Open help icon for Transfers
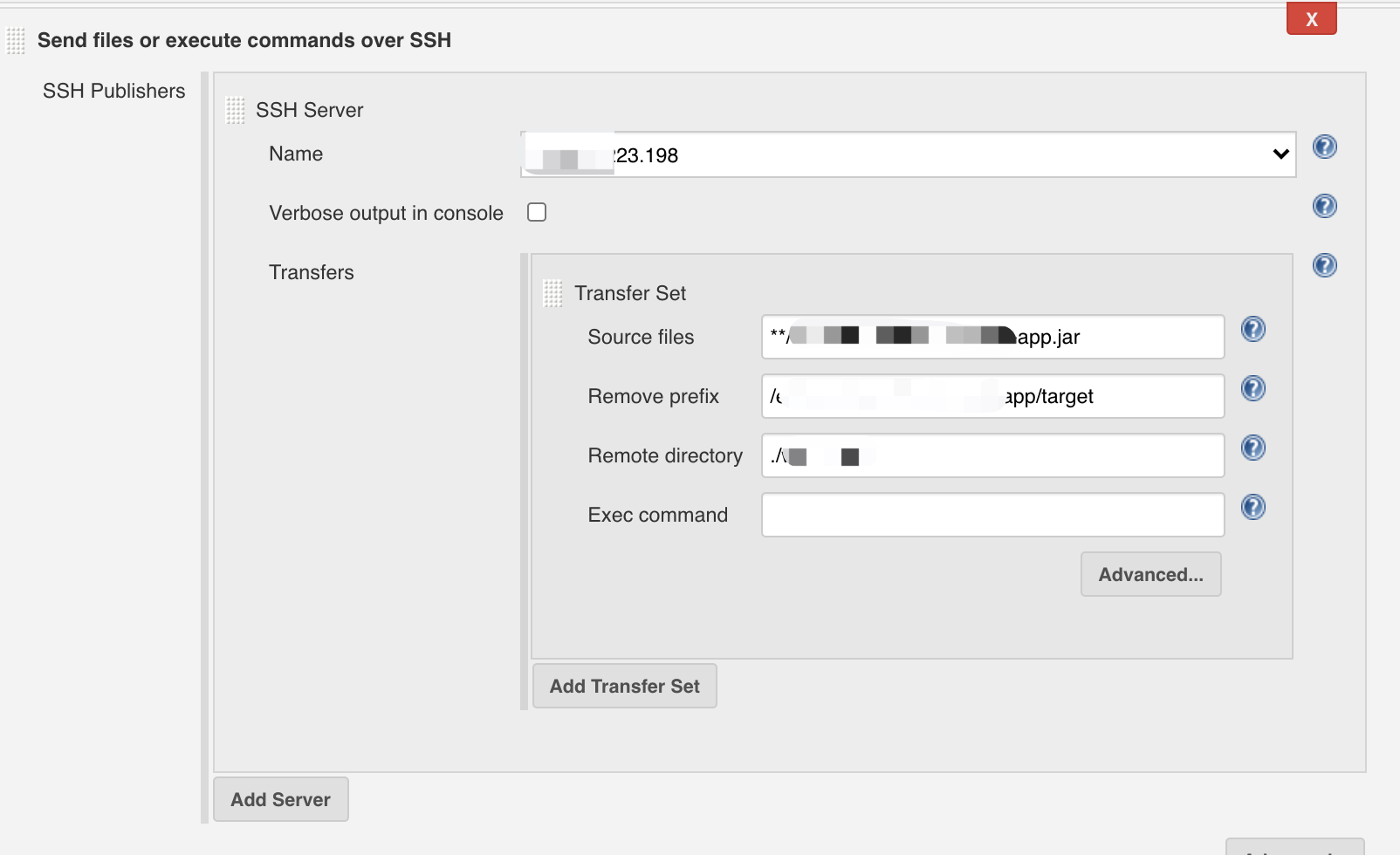 click(x=1324, y=265)
